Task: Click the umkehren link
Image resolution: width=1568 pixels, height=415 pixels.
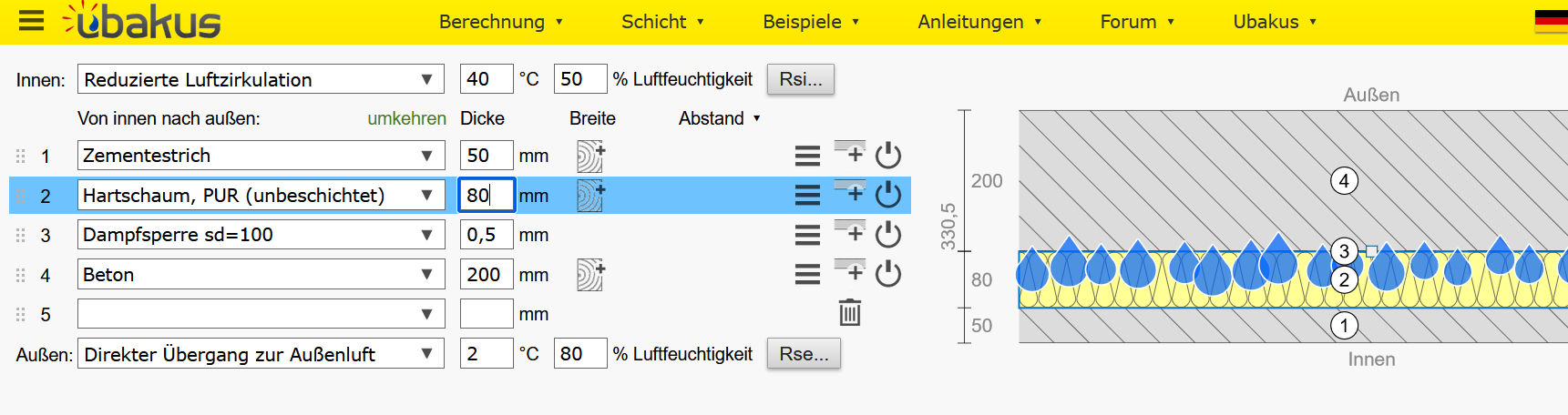Action: tap(406, 118)
